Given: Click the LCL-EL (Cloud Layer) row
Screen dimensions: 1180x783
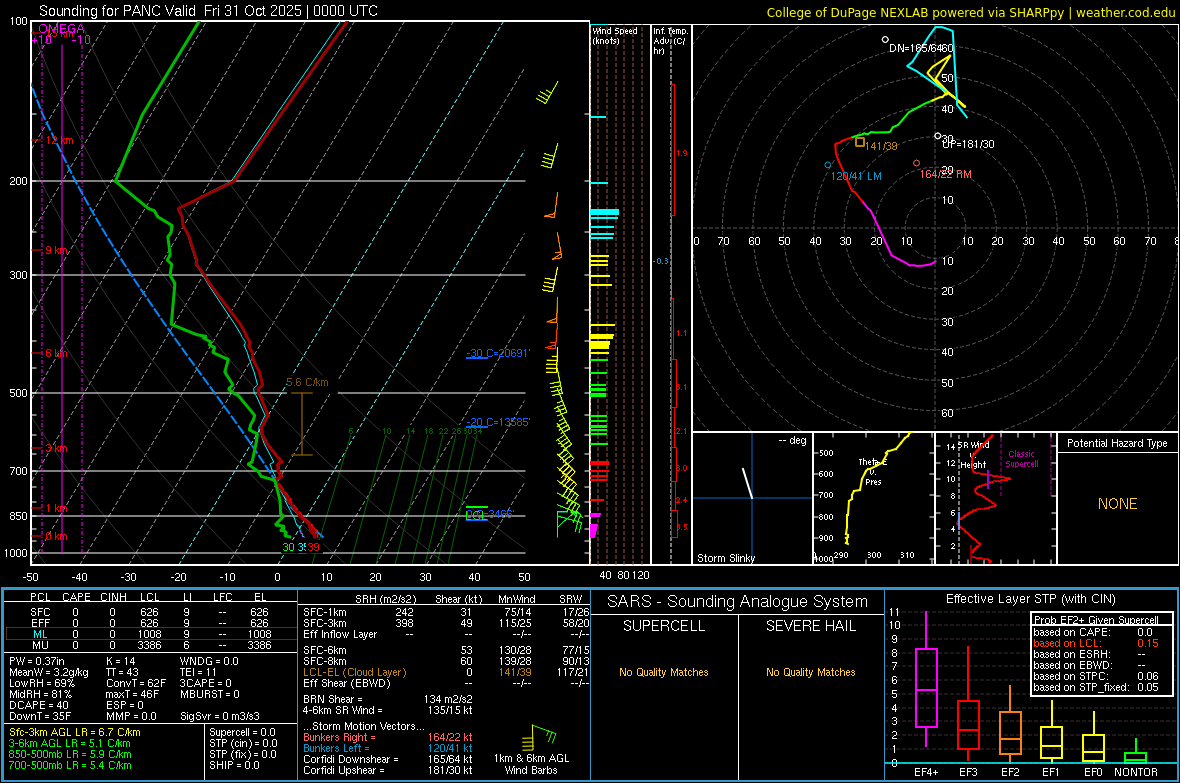Looking at the screenshot, I should pos(446,672).
